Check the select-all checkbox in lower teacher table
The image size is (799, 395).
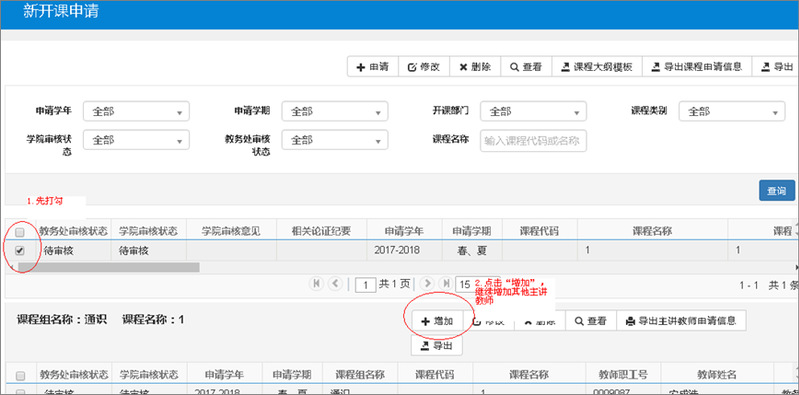coord(20,376)
